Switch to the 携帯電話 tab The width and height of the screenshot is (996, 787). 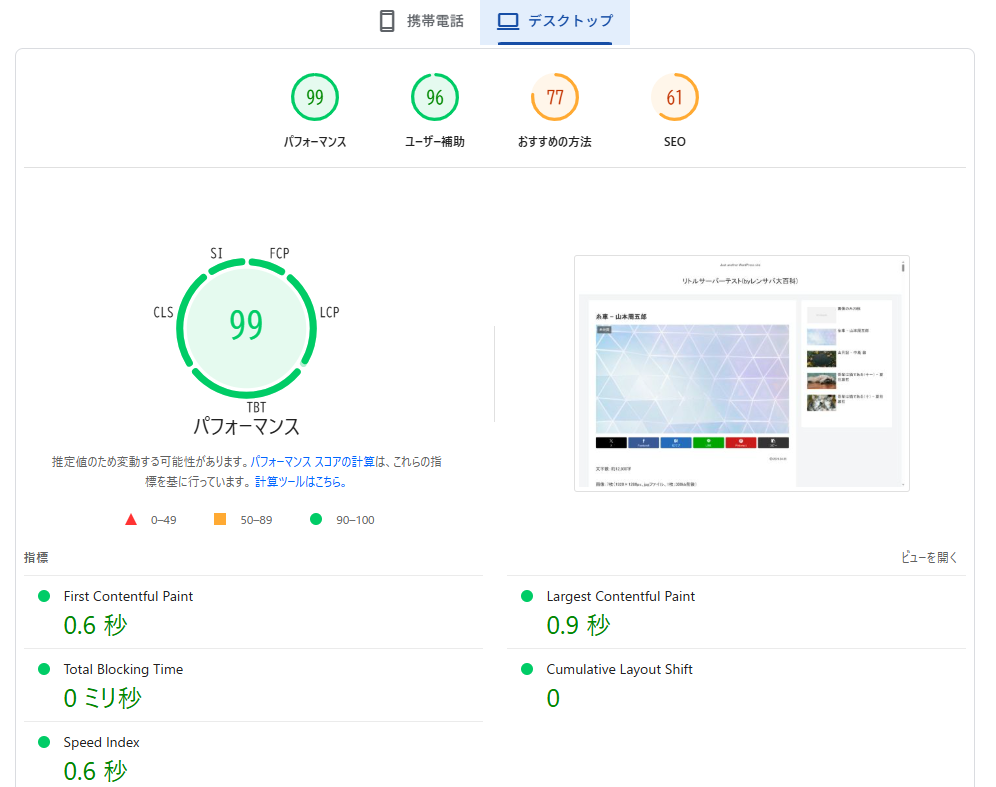[x=422, y=21]
